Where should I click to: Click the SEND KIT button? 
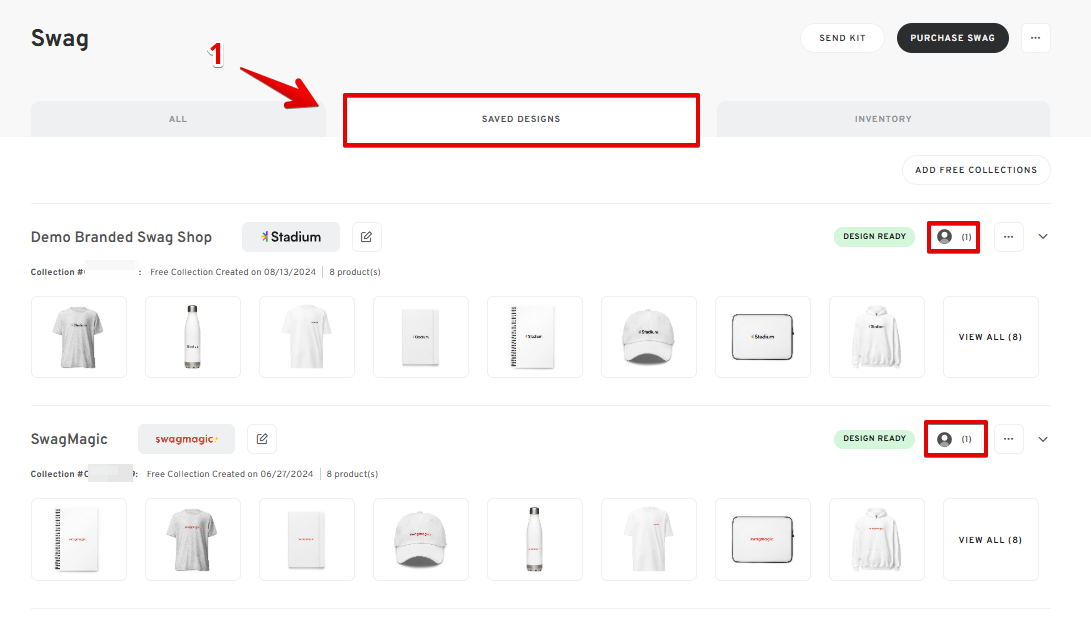pos(842,38)
